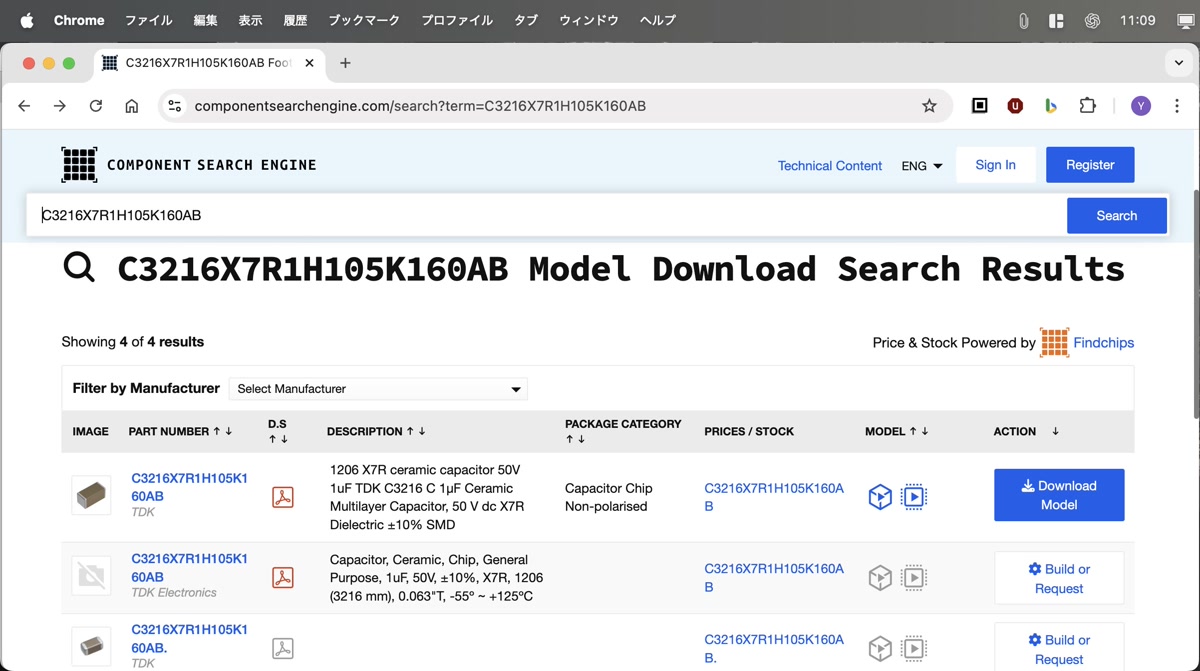
Task: Click the 'Showing 4 of 4 results' text
Action: coord(133,342)
